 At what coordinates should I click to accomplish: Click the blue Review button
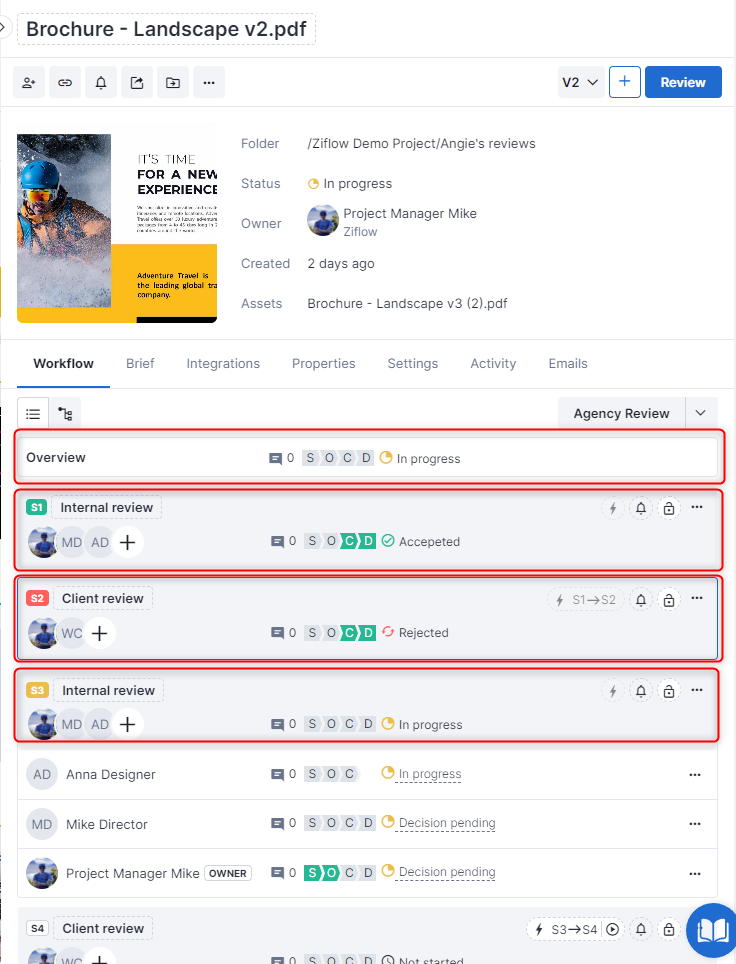pos(683,82)
